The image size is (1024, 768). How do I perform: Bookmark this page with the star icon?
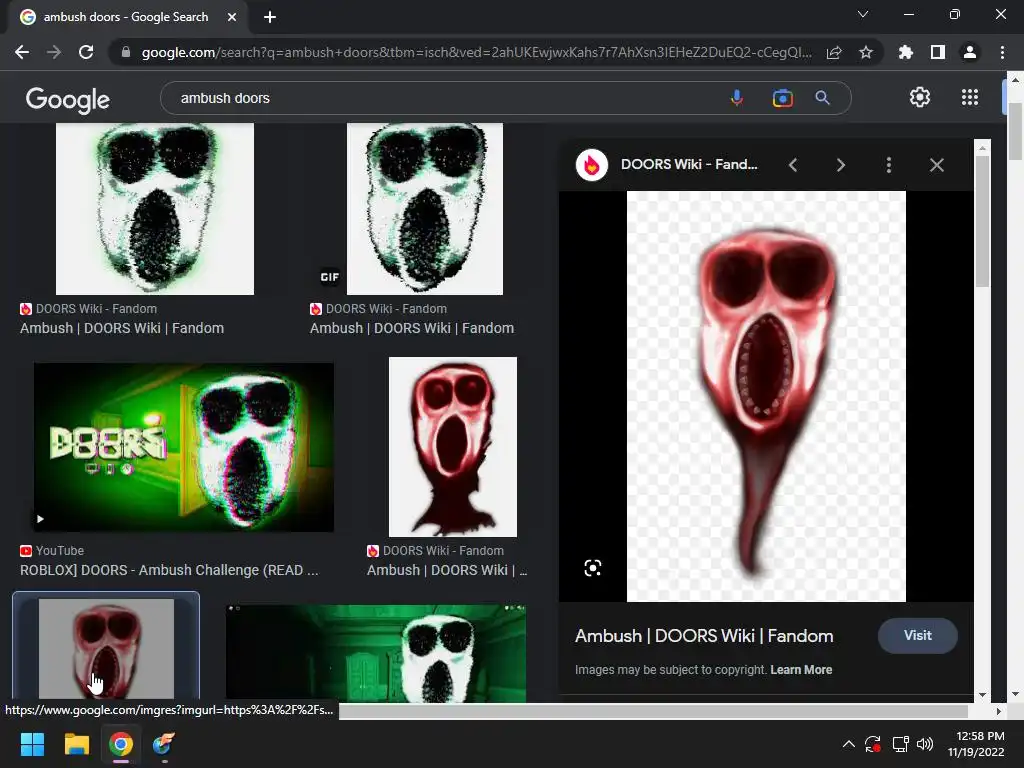866,52
